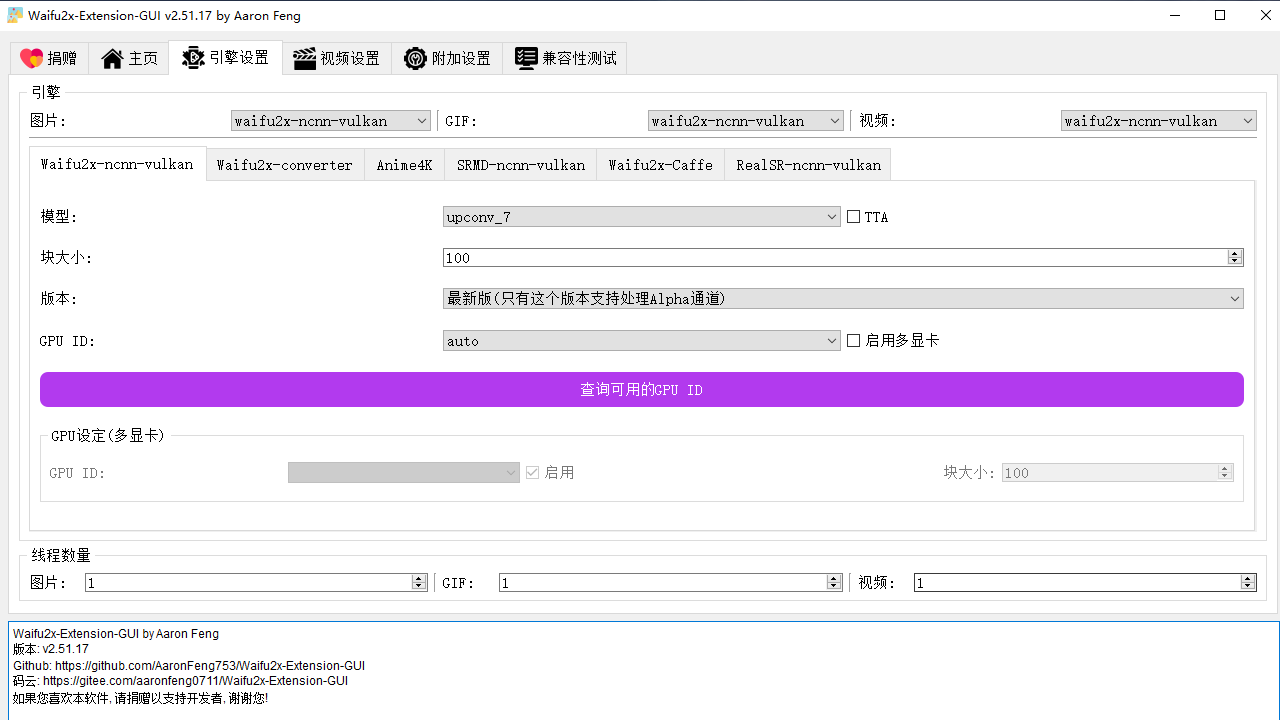Open the 主页 home page
The width and height of the screenshot is (1280, 720).
click(128, 58)
